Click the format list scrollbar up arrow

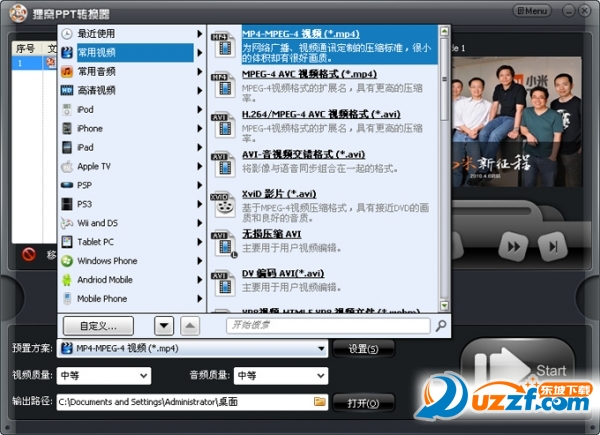444,31
